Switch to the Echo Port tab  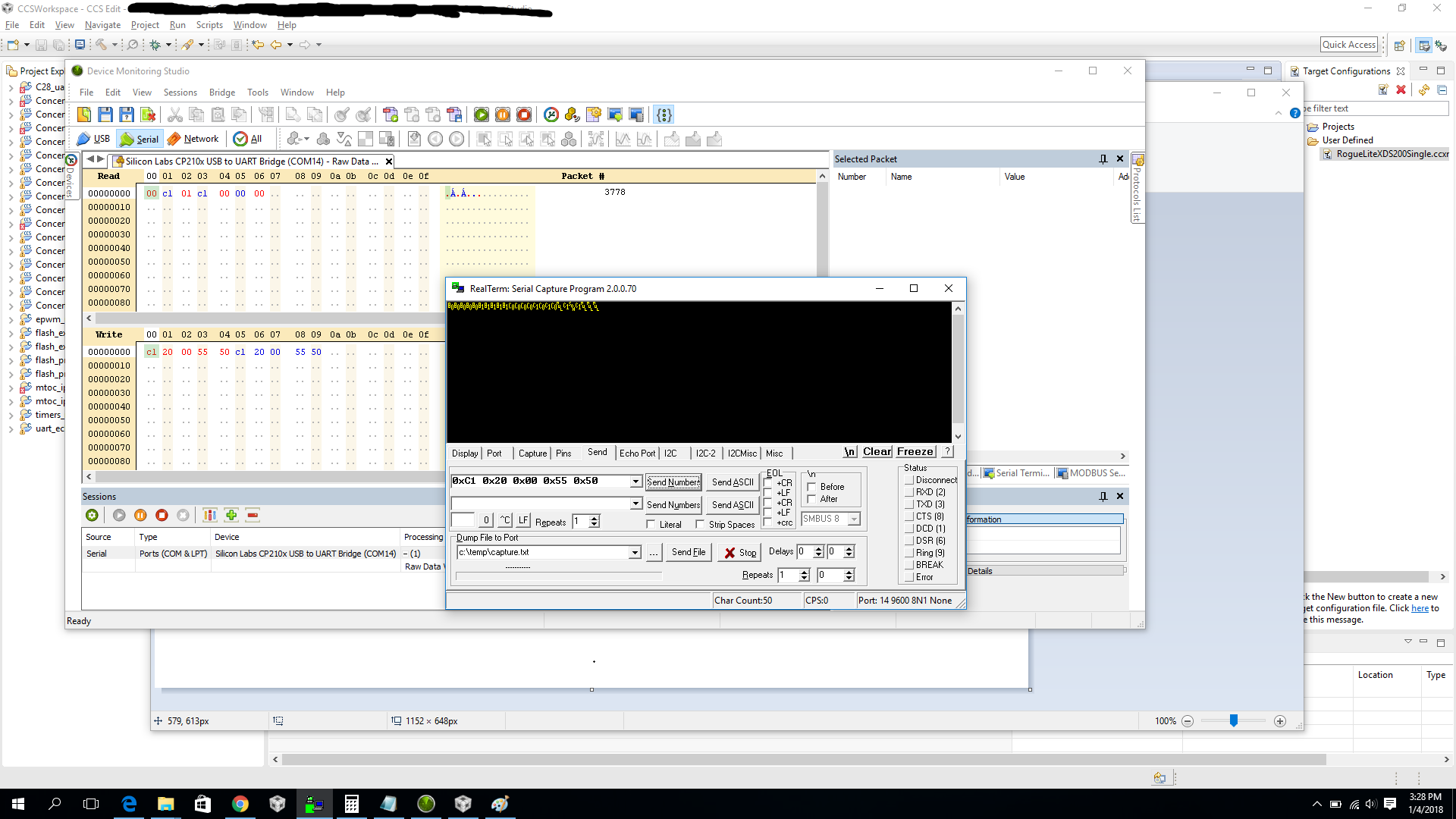[x=636, y=453]
